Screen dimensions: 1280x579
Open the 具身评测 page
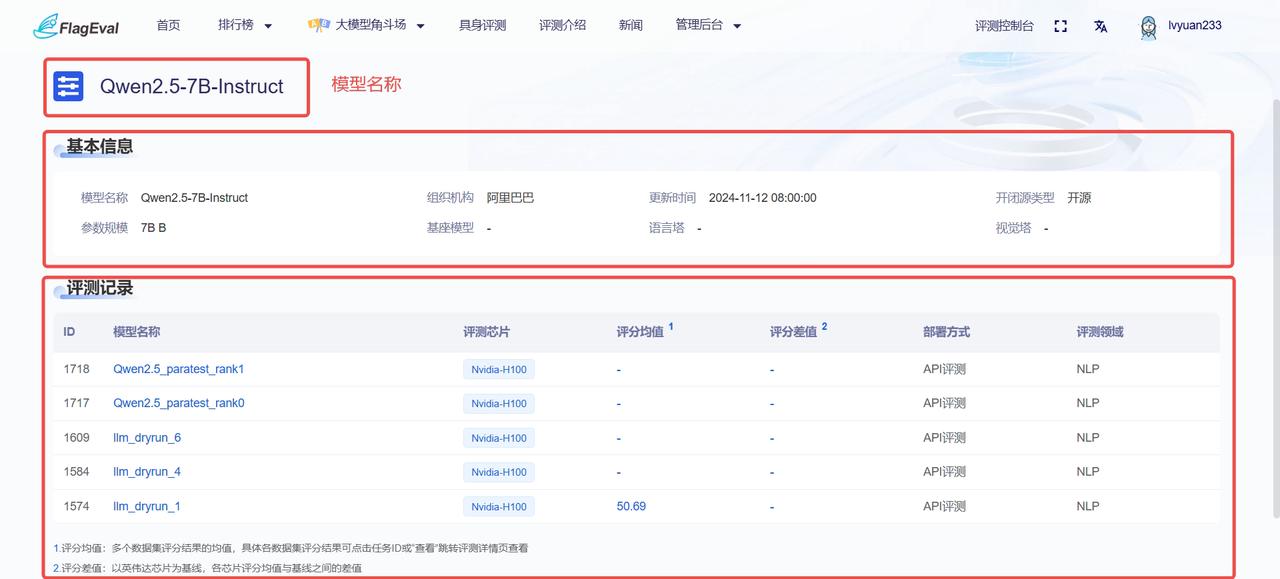coord(483,25)
